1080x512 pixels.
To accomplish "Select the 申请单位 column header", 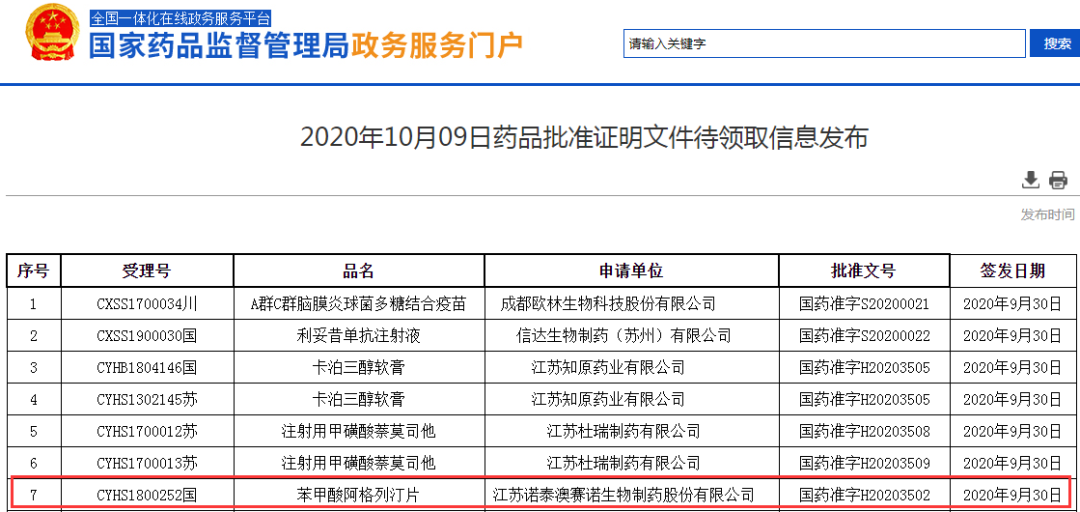I will (x=631, y=271).
